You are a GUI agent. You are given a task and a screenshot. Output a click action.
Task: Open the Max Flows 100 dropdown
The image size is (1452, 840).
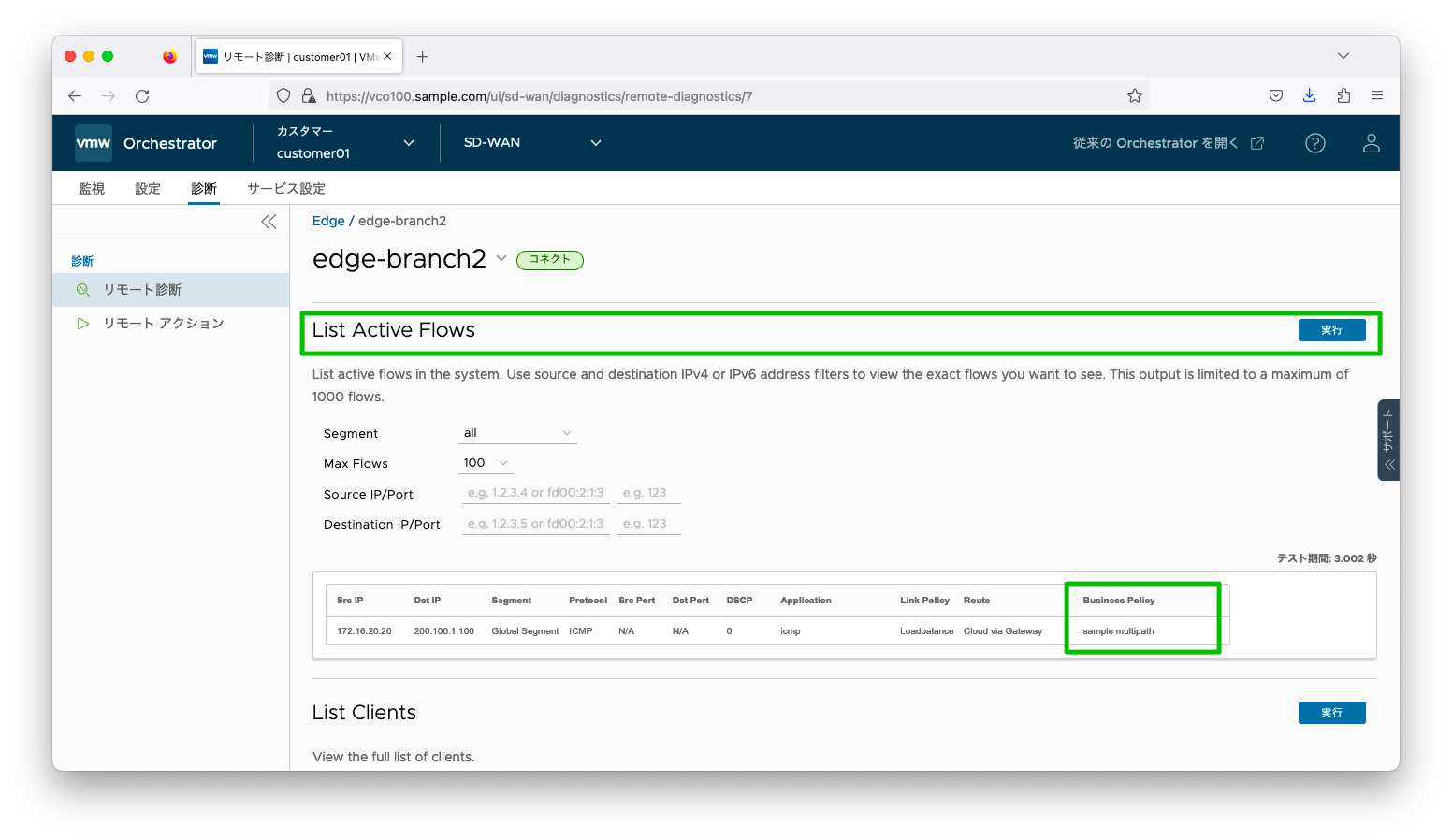(486, 463)
